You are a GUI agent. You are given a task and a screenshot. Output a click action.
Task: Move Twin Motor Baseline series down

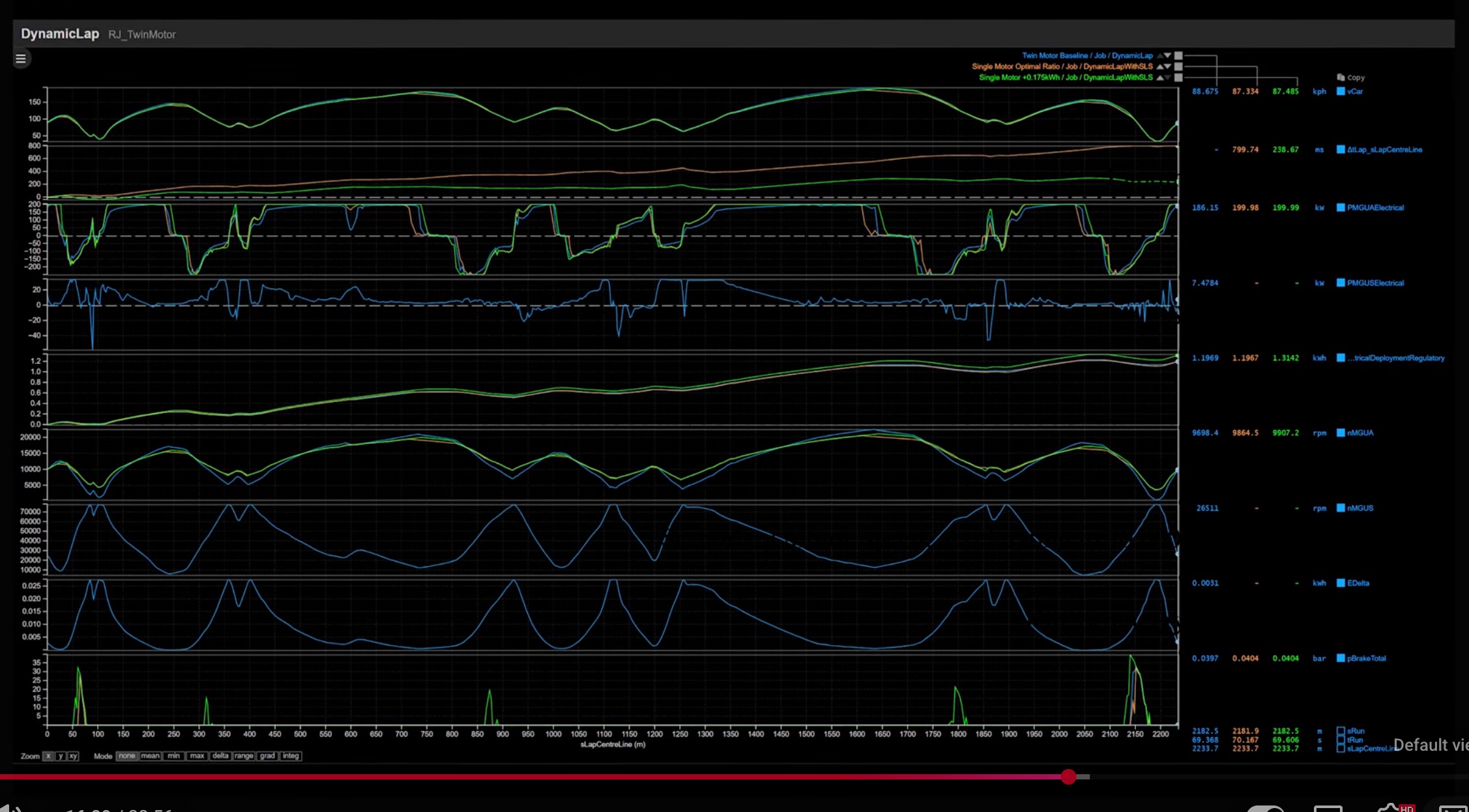point(1169,56)
